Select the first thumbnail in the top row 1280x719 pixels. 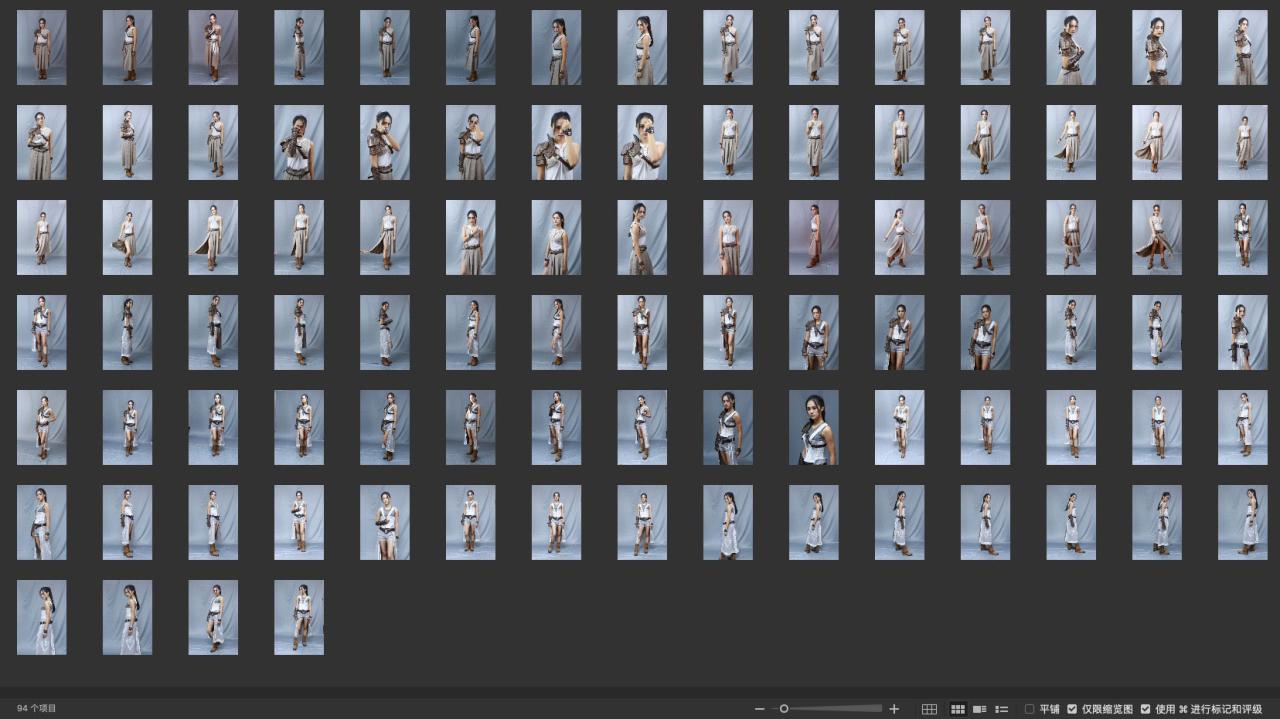(42, 47)
